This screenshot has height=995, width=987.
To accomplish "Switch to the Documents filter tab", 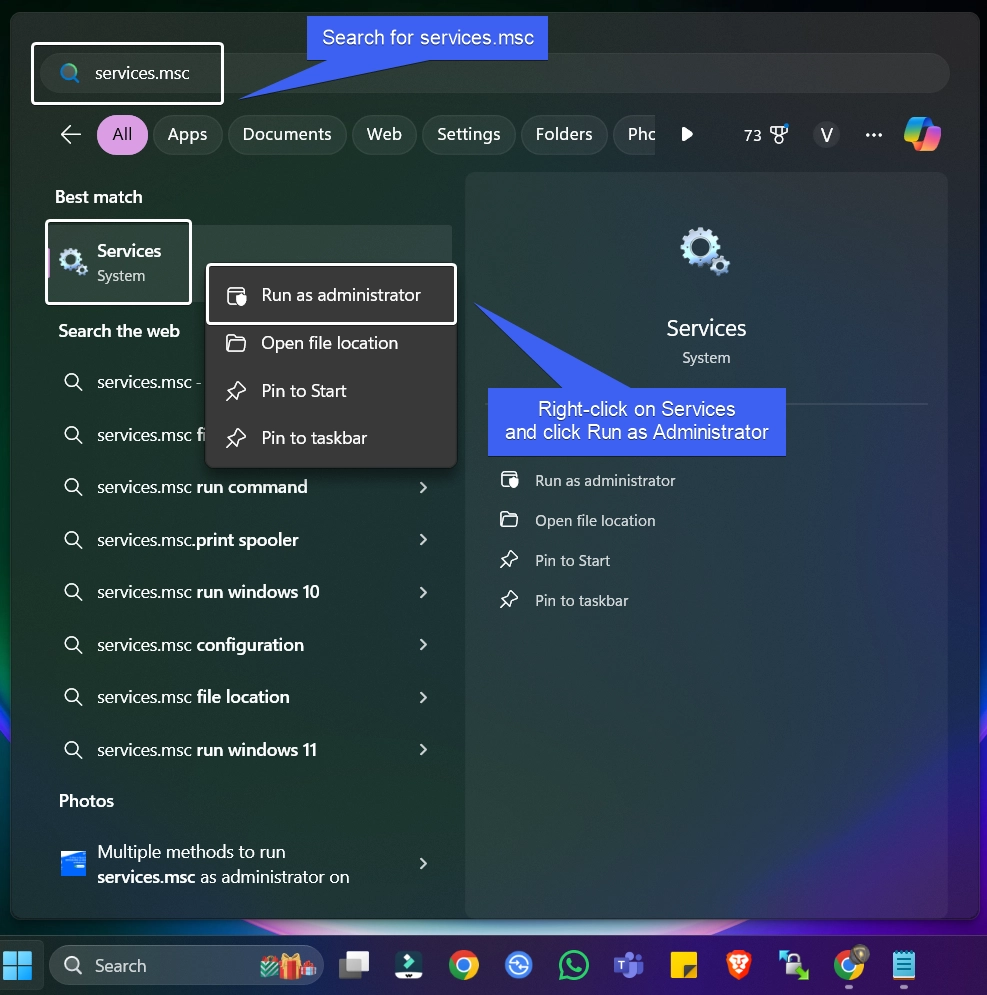I will click(287, 134).
